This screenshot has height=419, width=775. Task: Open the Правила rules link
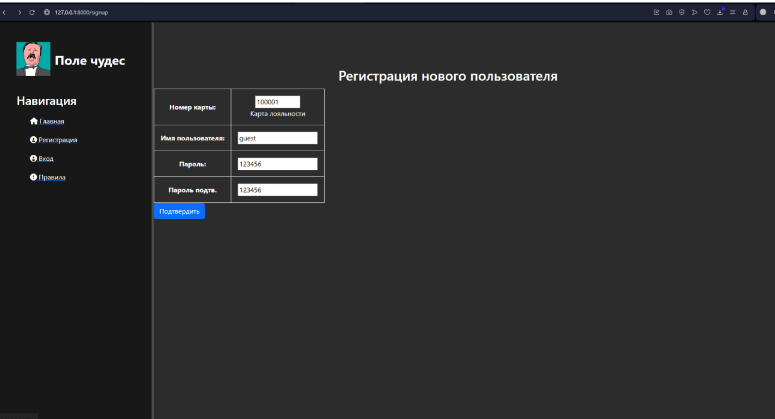[x=52, y=177]
